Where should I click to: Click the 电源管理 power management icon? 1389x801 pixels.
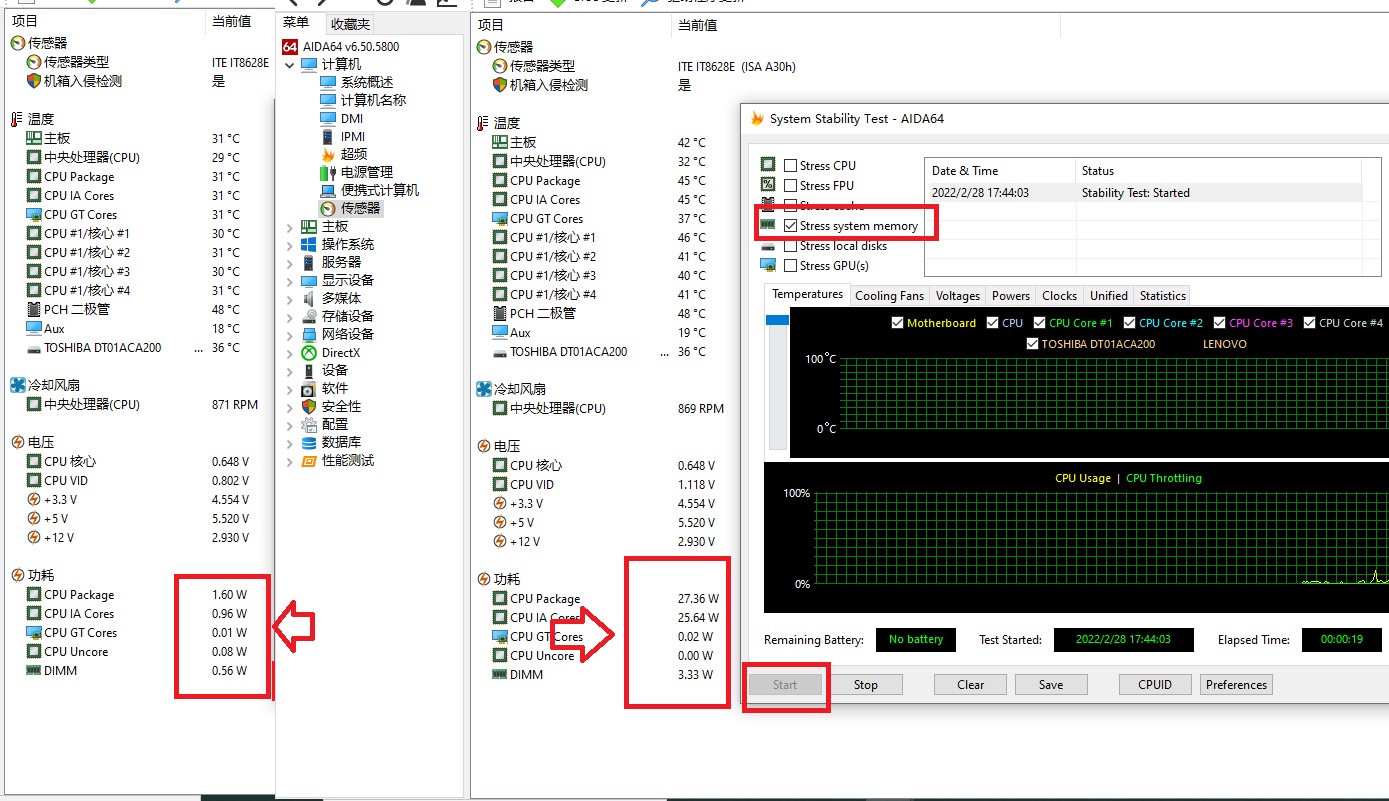click(x=328, y=172)
